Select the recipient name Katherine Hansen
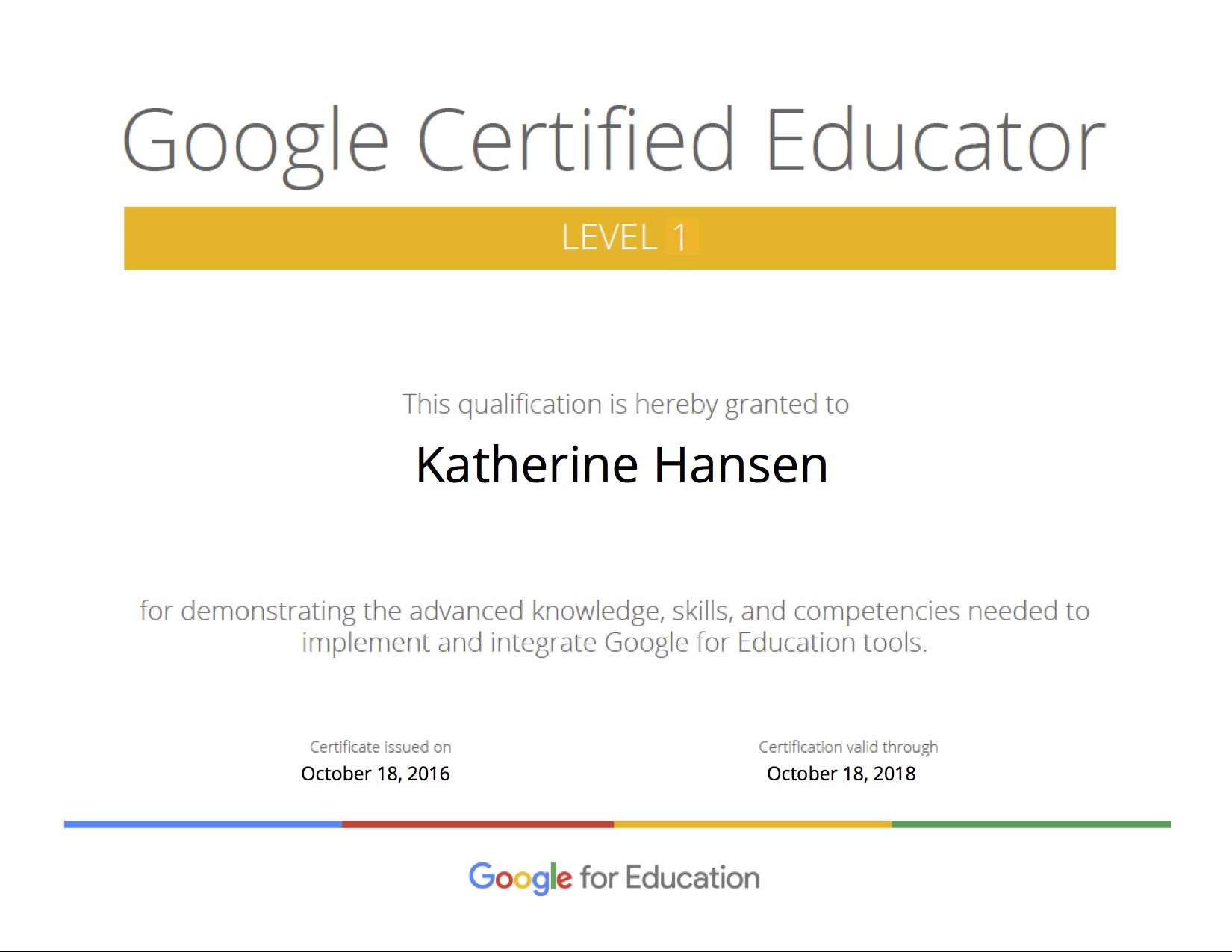Image resolution: width=1232 pixels, height=952 pixels. 621,465
